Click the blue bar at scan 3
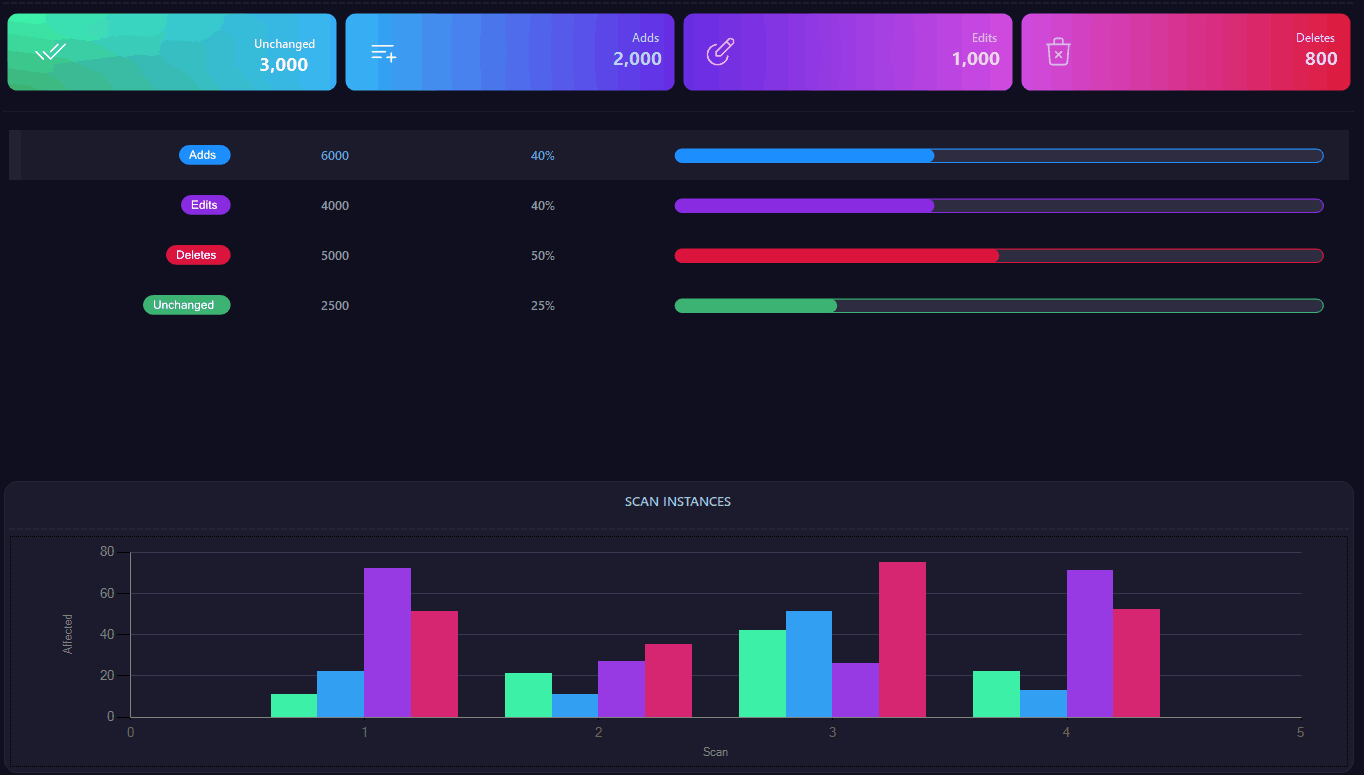1364x775 pixels. click(x=809, y=664)
